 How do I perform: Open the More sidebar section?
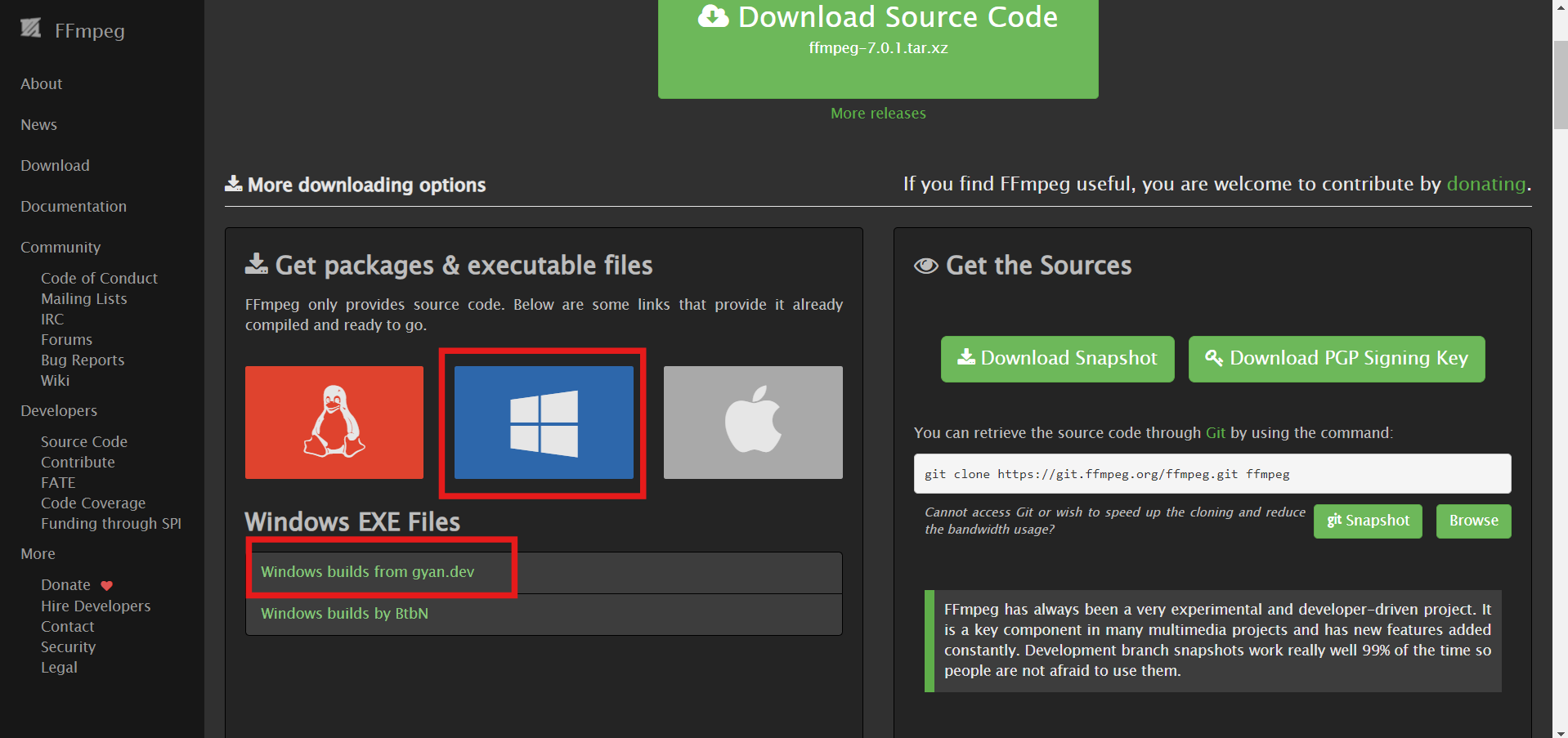tap(38, 553)
